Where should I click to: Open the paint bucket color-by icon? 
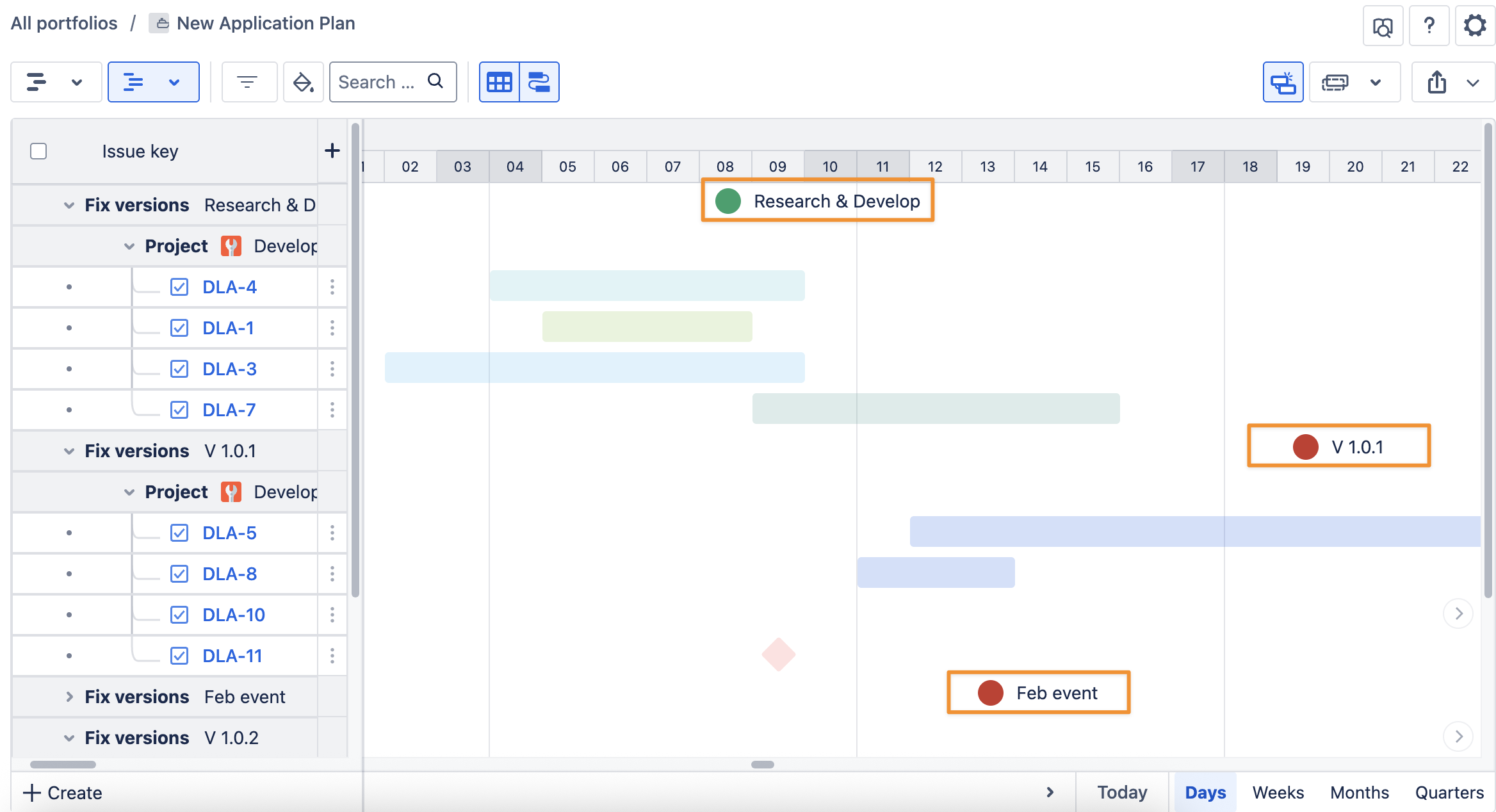coord(302,82)
